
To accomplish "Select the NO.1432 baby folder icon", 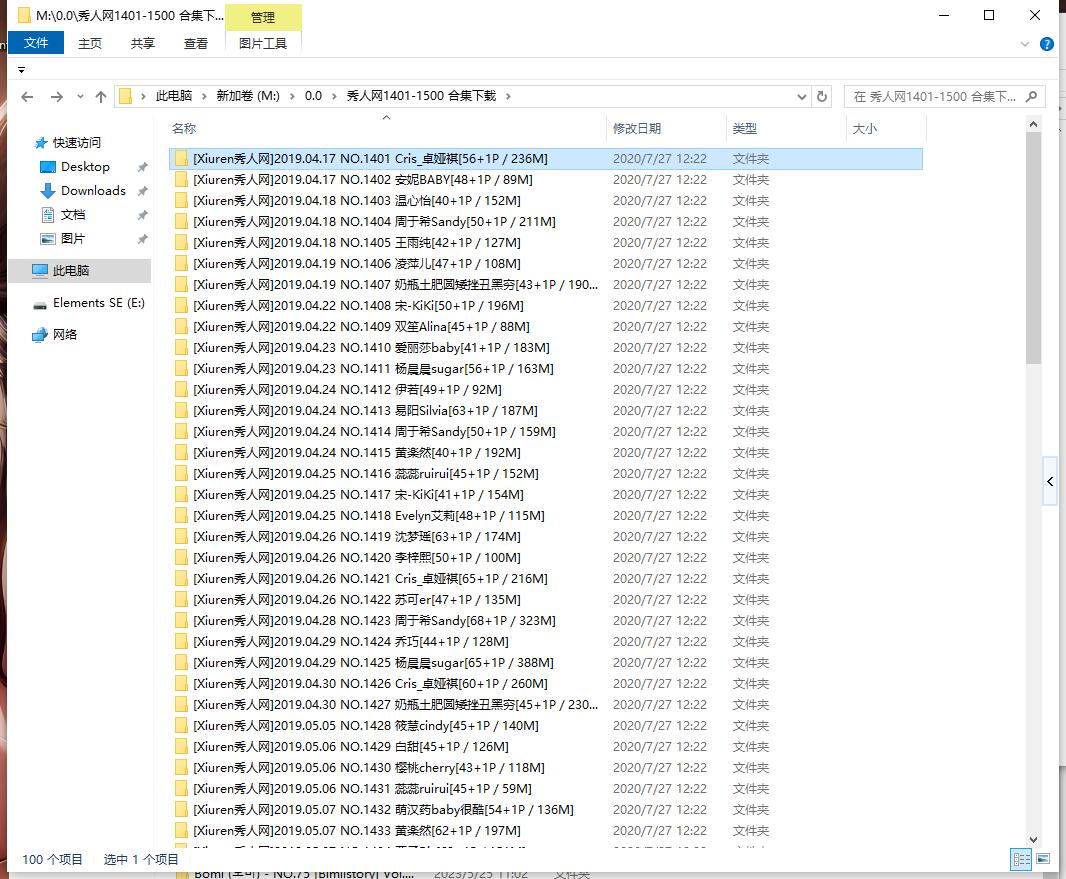I will pyautogui.click(x=181, y=810).
